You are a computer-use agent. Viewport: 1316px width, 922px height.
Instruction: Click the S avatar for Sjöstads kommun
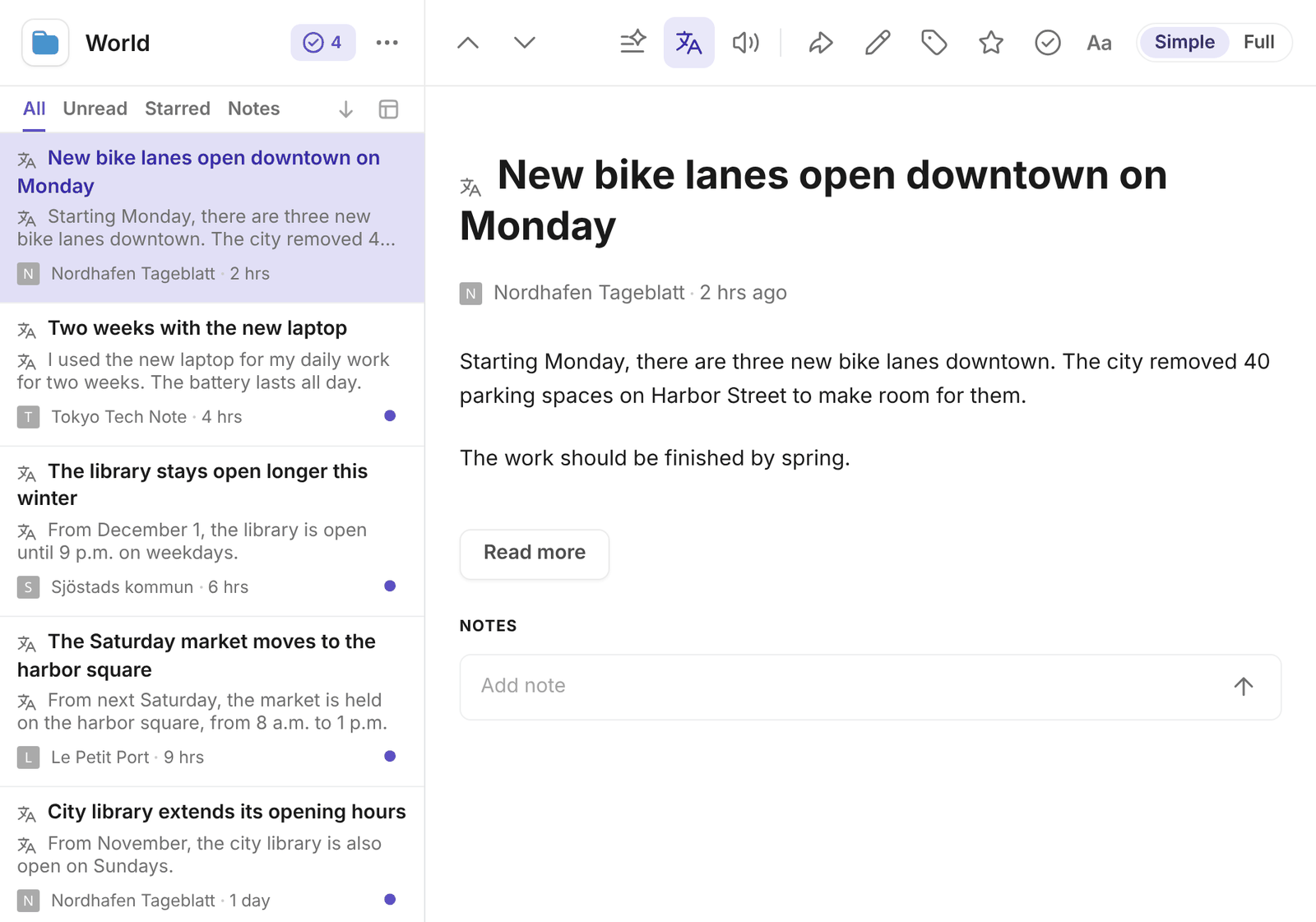[29, 587]
